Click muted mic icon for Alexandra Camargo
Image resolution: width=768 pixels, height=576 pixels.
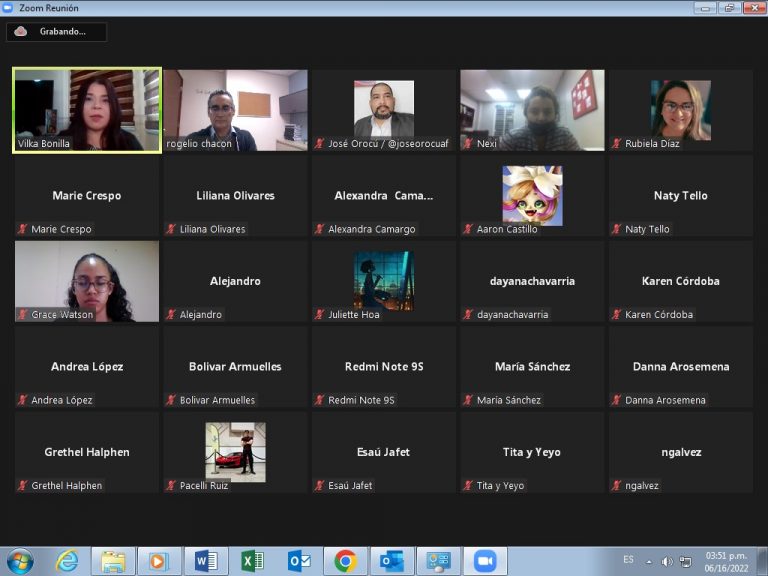(319, 229)
